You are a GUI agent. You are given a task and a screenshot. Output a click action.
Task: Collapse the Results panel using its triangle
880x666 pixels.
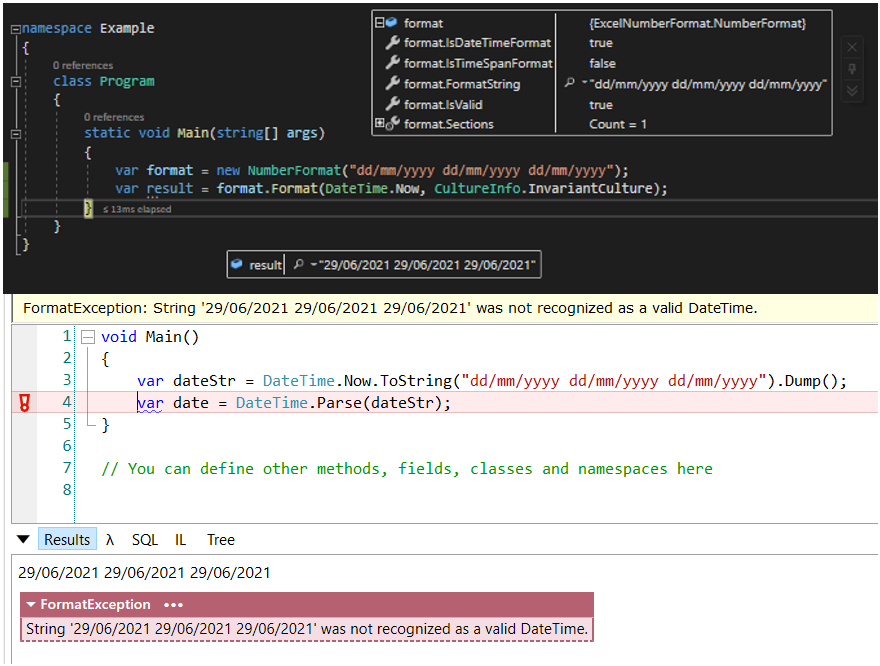point(22,539)
